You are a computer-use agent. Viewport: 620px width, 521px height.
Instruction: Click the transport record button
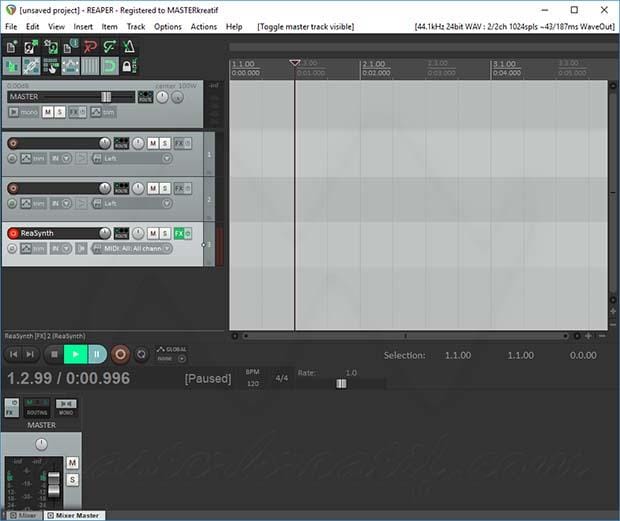coord(120,354)
